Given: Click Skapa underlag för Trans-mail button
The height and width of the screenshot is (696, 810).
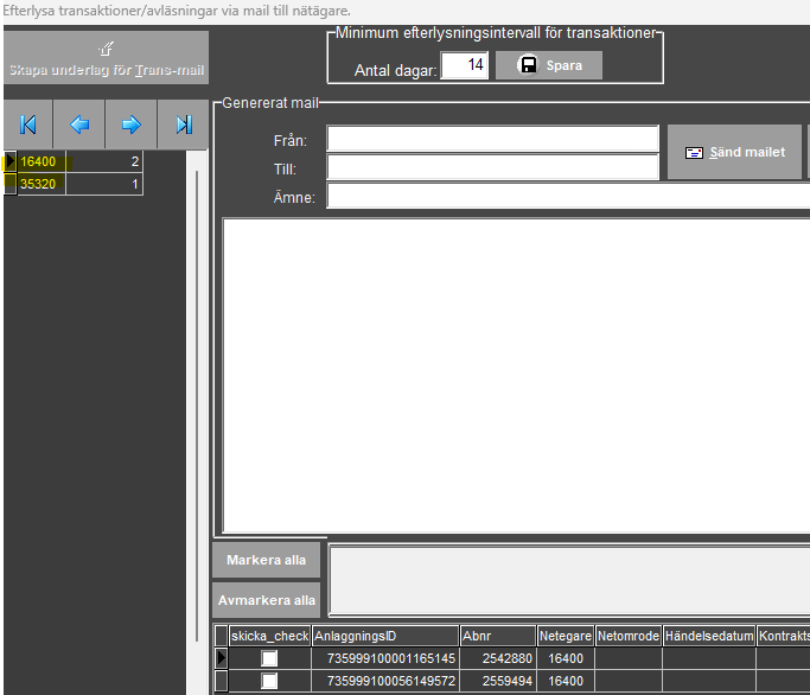Looking at the screenshot, I should coord(105,58).
